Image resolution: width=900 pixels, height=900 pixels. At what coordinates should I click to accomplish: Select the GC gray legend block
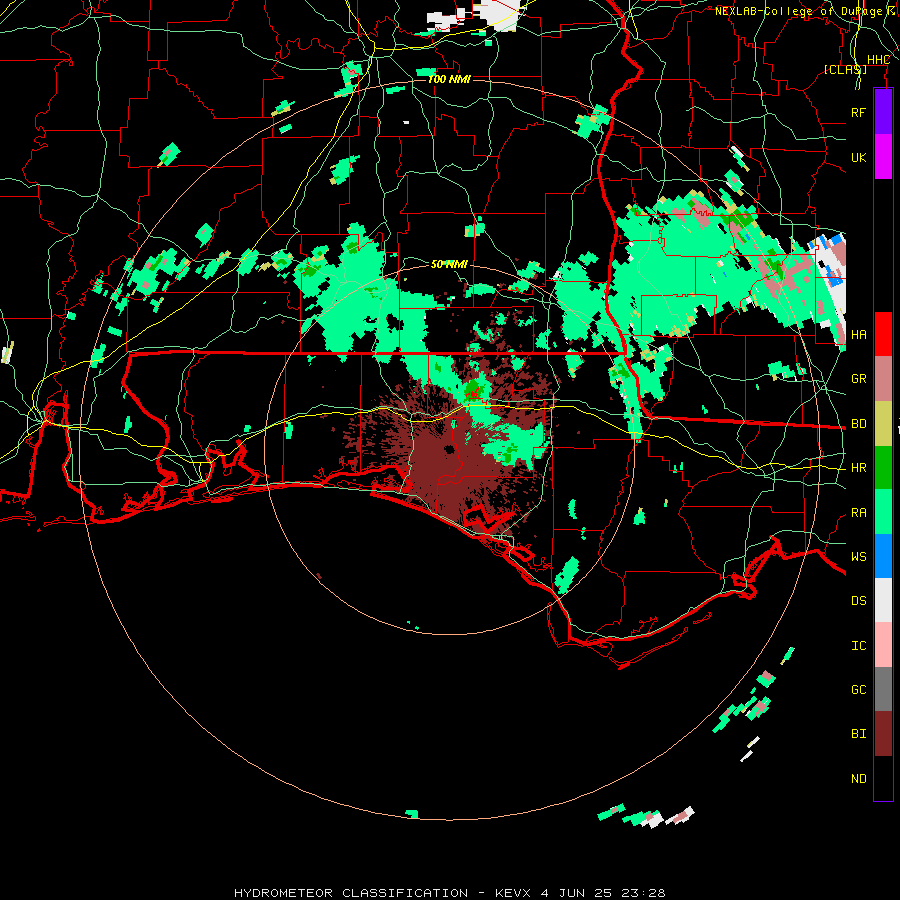[x=883, y=689]
